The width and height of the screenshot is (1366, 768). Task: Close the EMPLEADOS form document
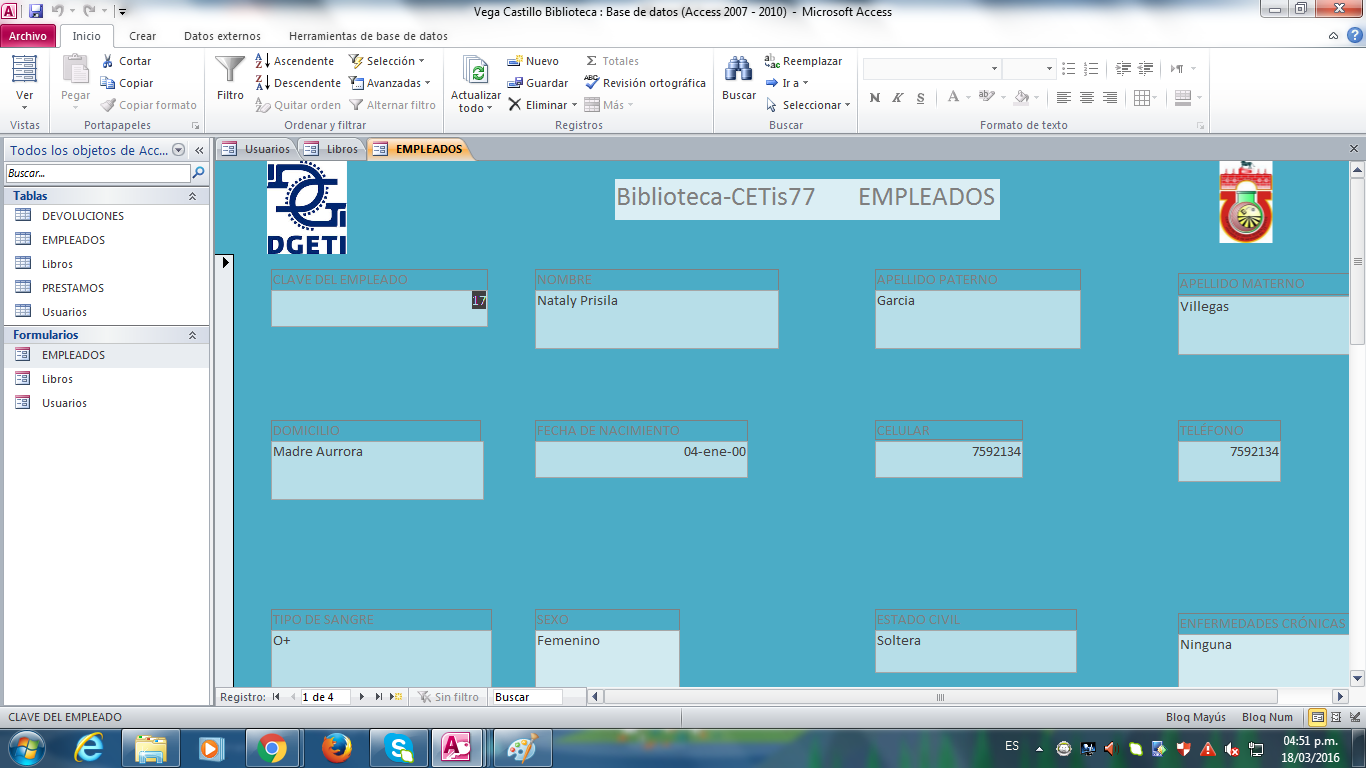coord(1353,148)
